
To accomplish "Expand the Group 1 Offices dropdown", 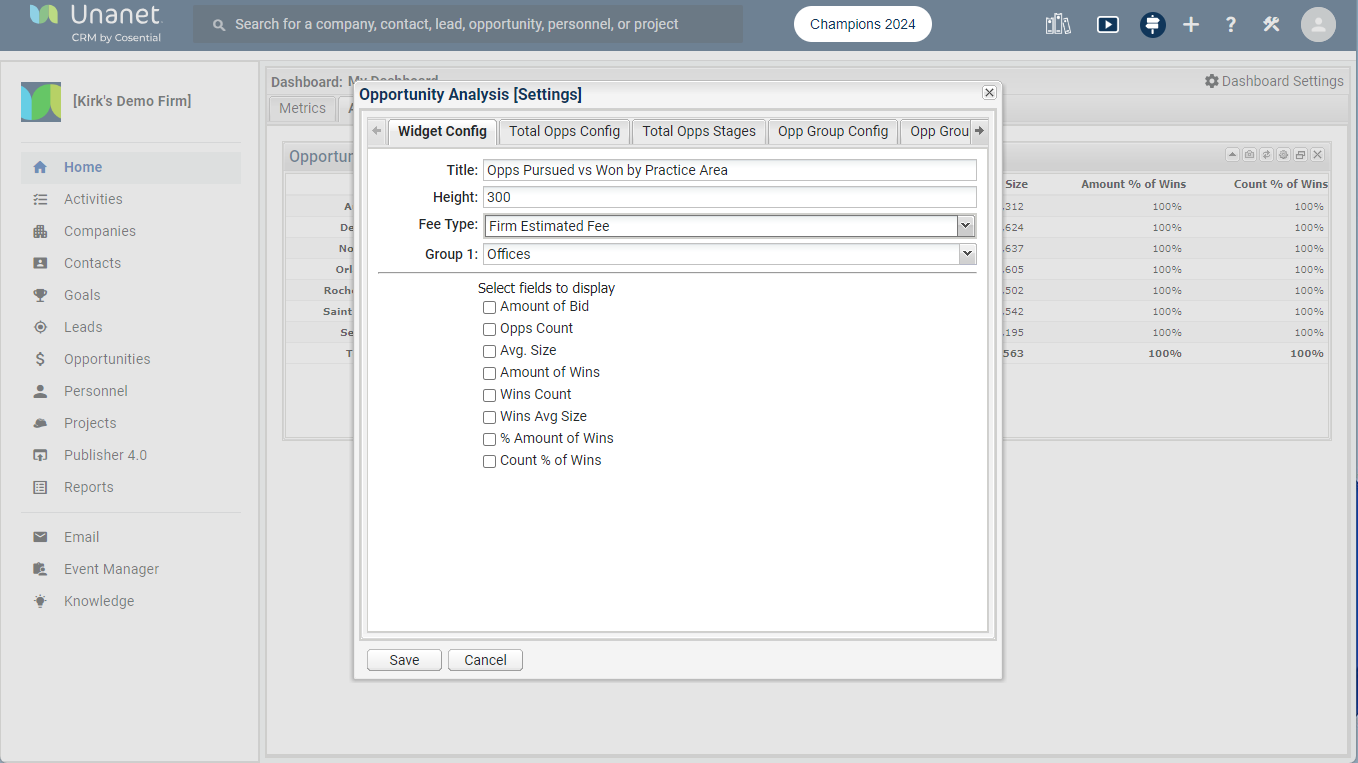I will click(x=729, y=254).
